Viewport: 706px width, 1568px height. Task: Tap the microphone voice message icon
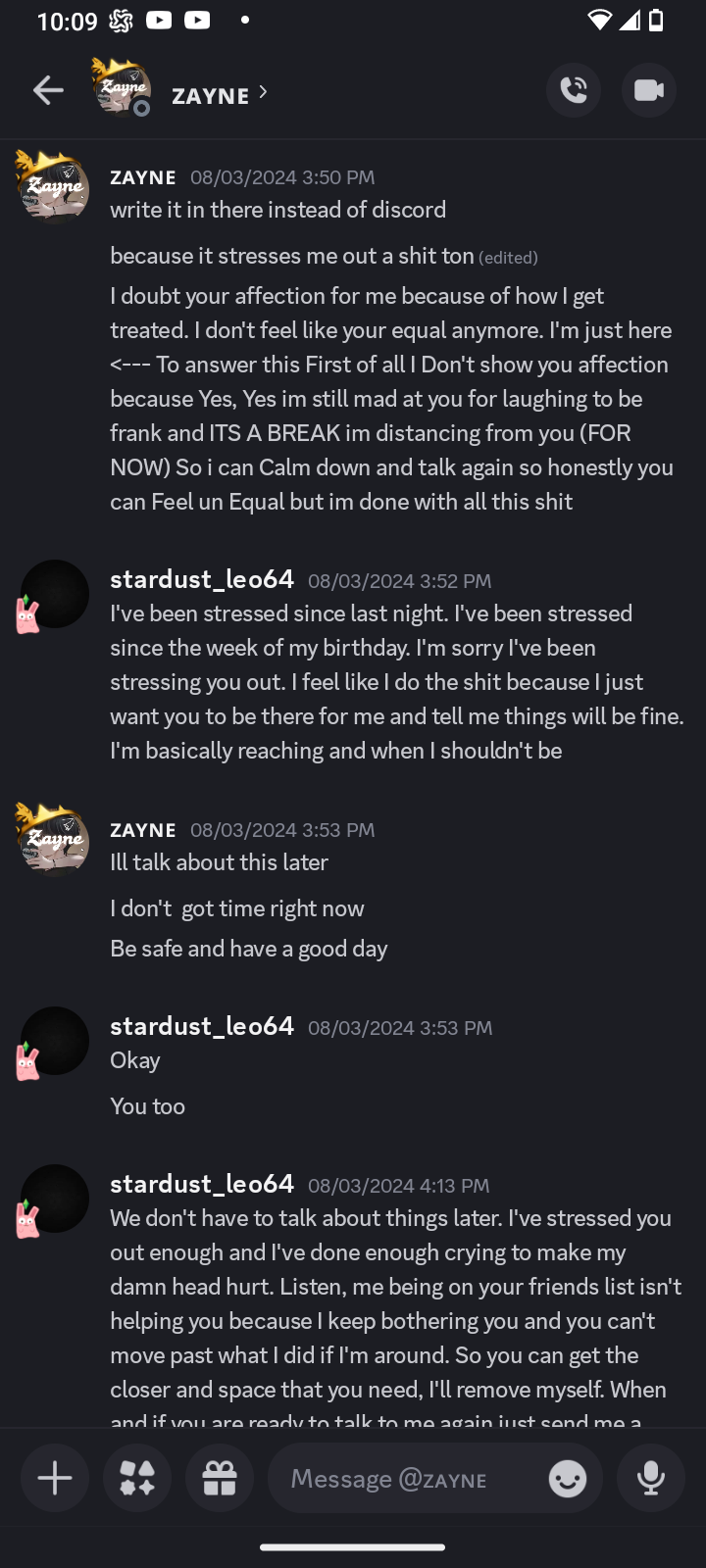651,1478
